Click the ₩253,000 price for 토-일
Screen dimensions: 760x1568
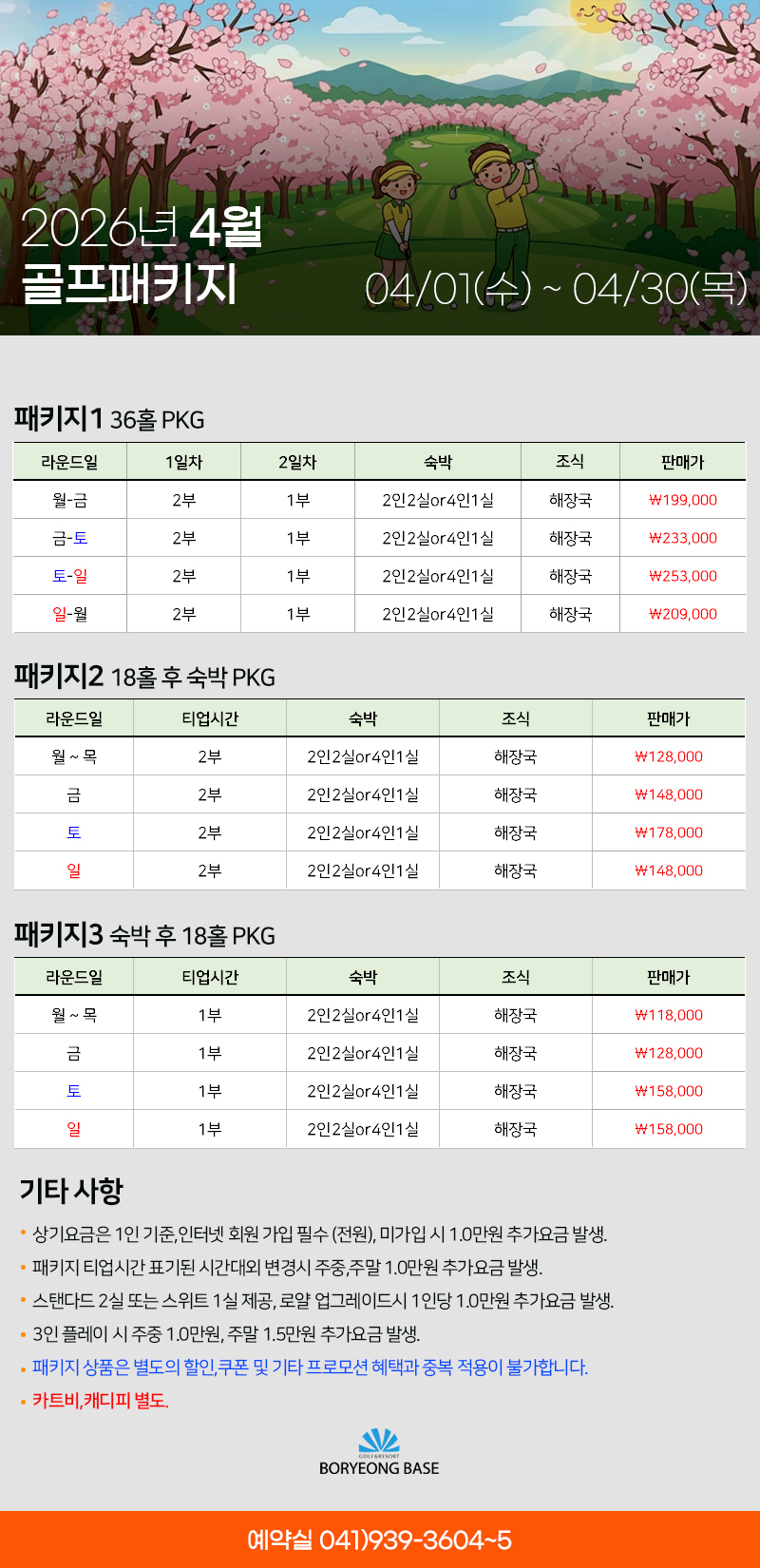pyautogui.click(x=683, y=576)
